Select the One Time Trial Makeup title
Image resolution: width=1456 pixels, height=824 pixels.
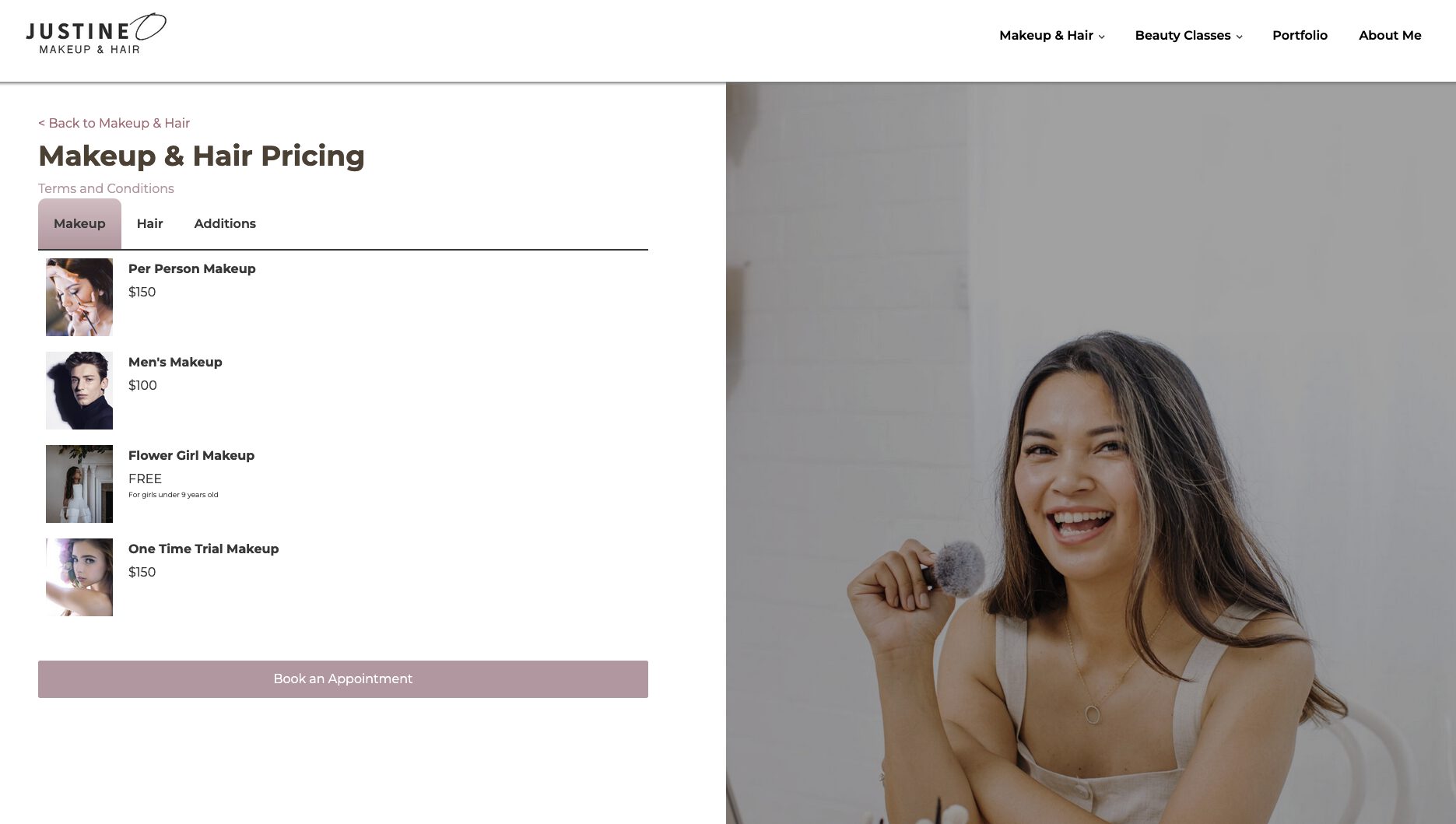tap(204, 549)
